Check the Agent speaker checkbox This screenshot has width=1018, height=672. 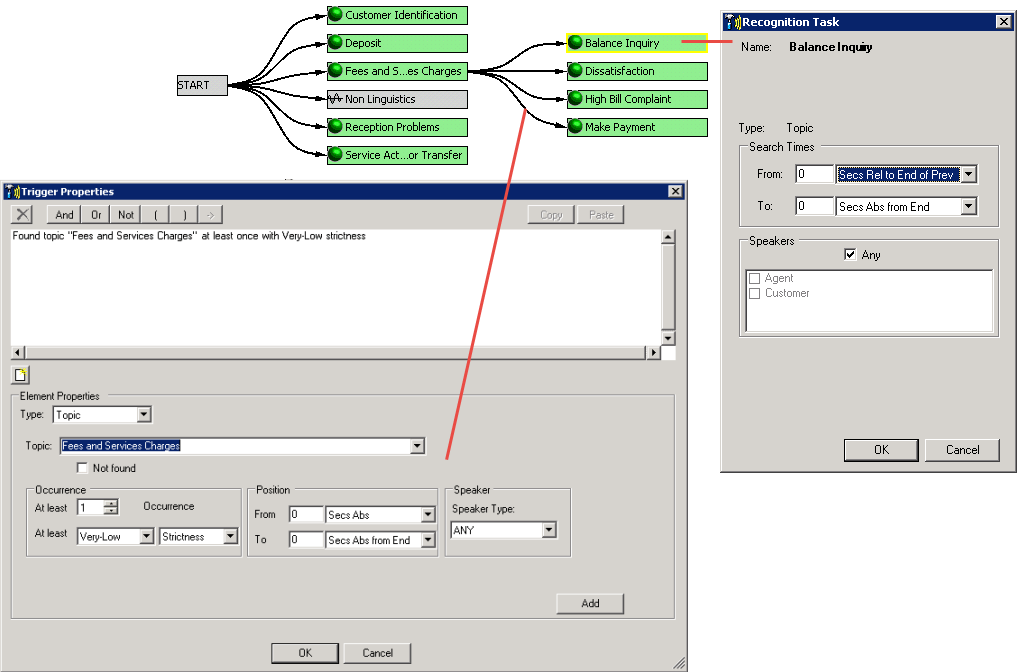coord(754,278)
